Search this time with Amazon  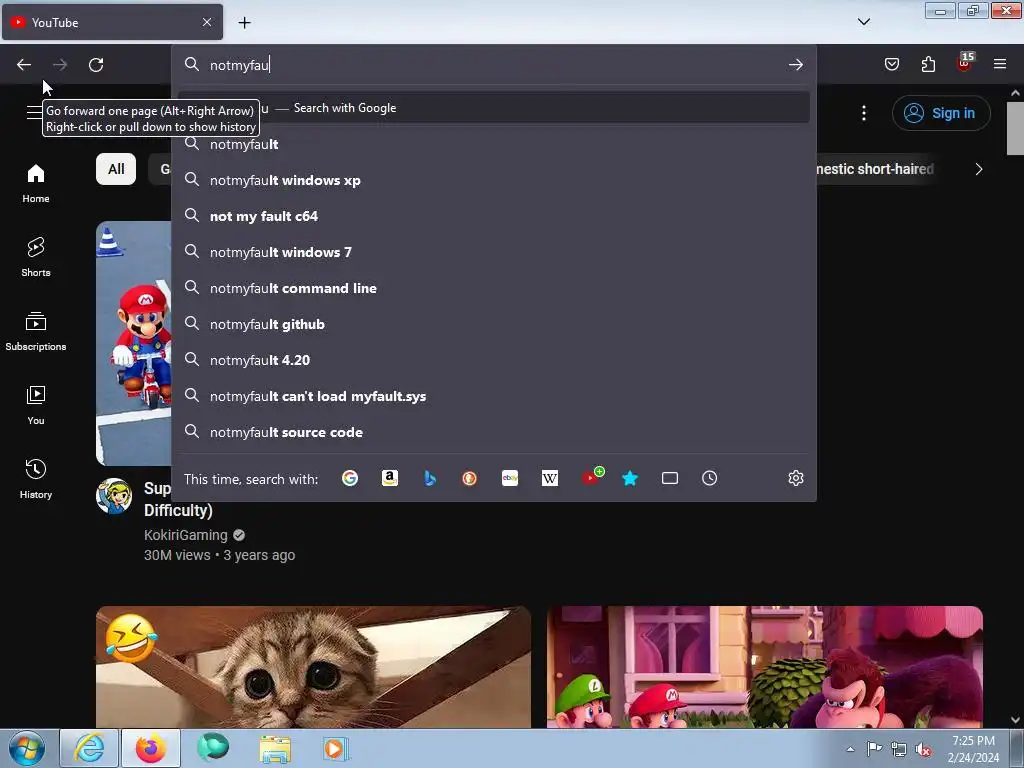coord(390,479)
